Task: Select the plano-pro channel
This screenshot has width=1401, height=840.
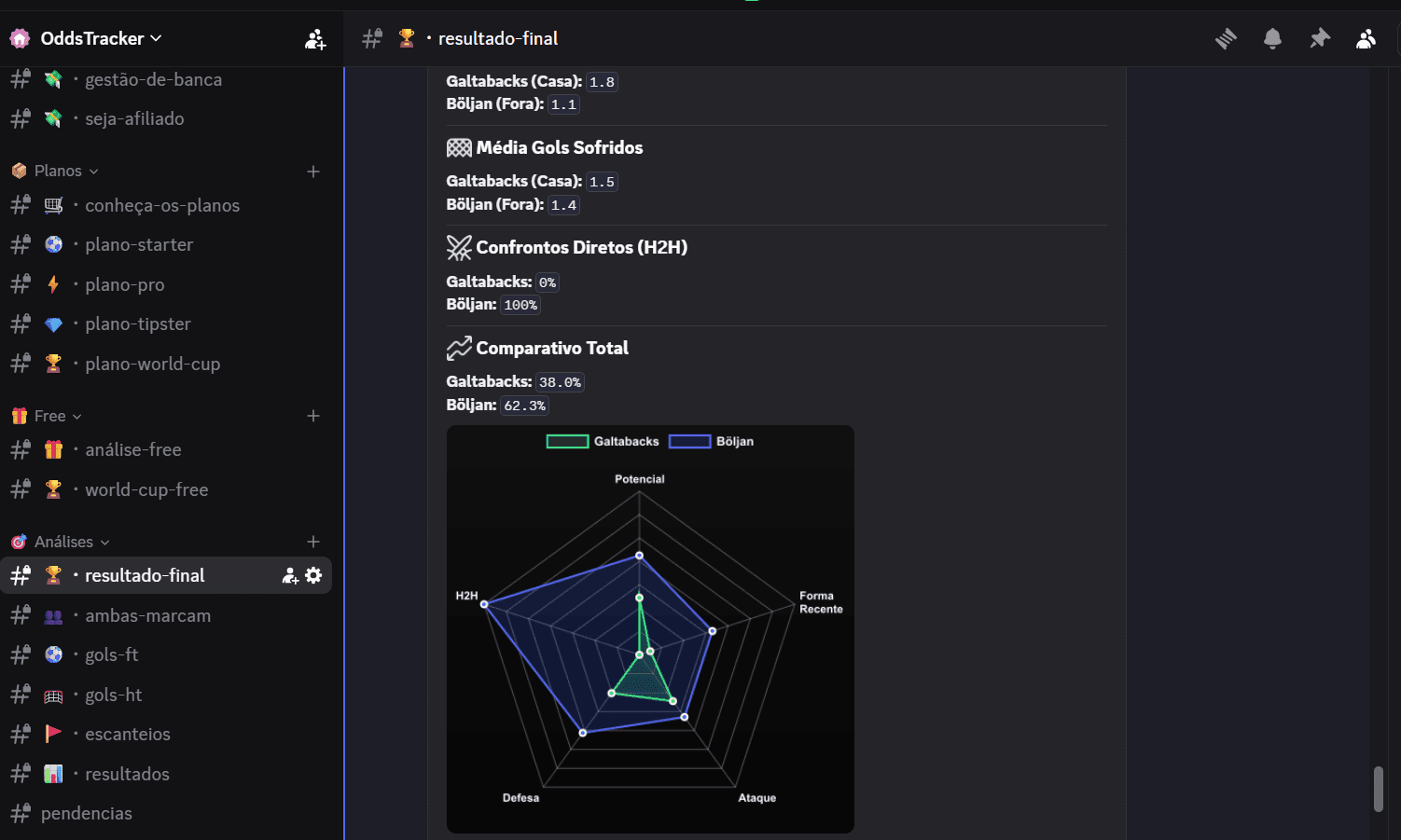Action: (x=168, y=284)
